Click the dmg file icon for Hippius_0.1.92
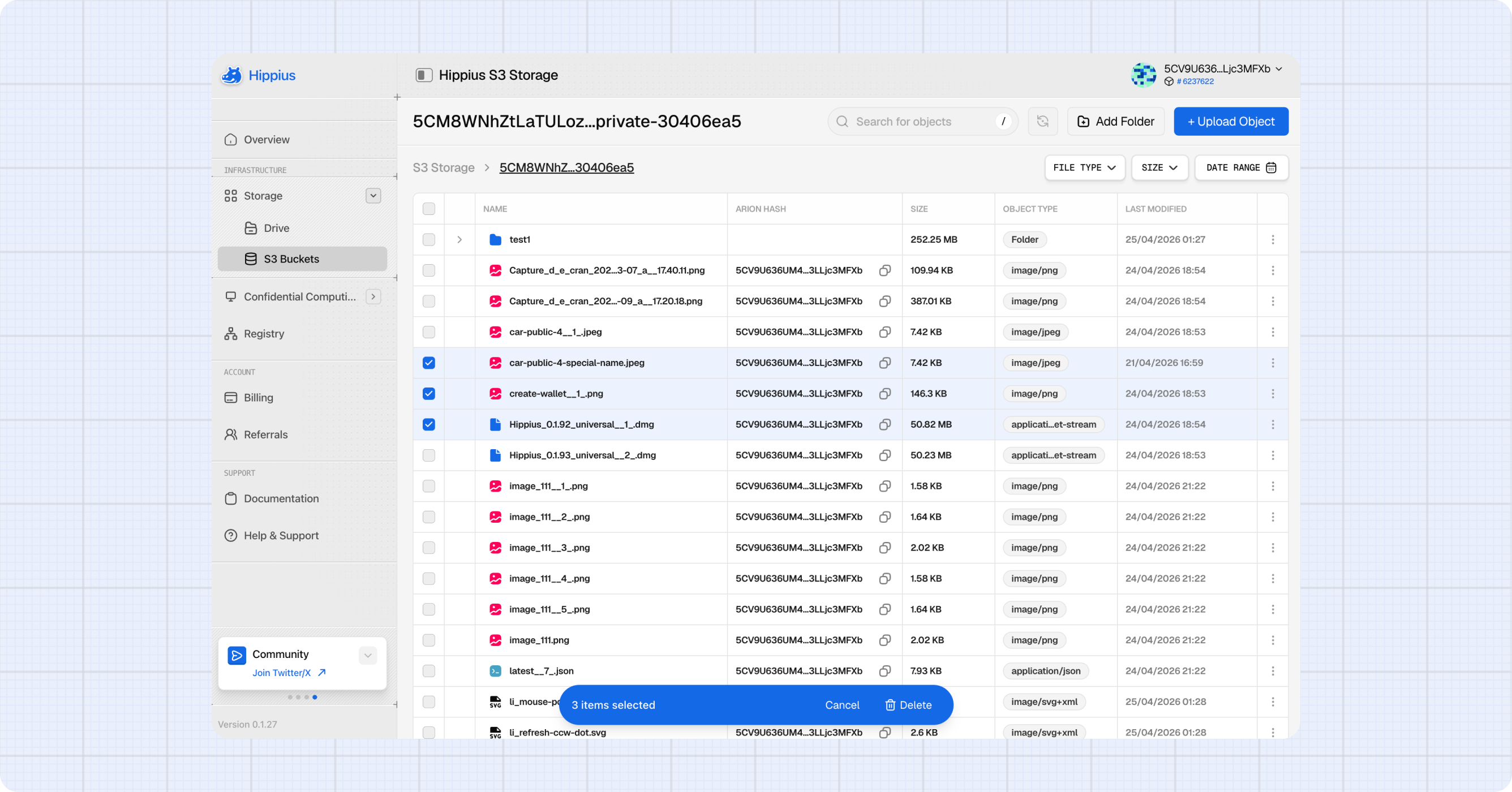Image resolution: width=1512 pixels, height=792 pixels. 495,424
